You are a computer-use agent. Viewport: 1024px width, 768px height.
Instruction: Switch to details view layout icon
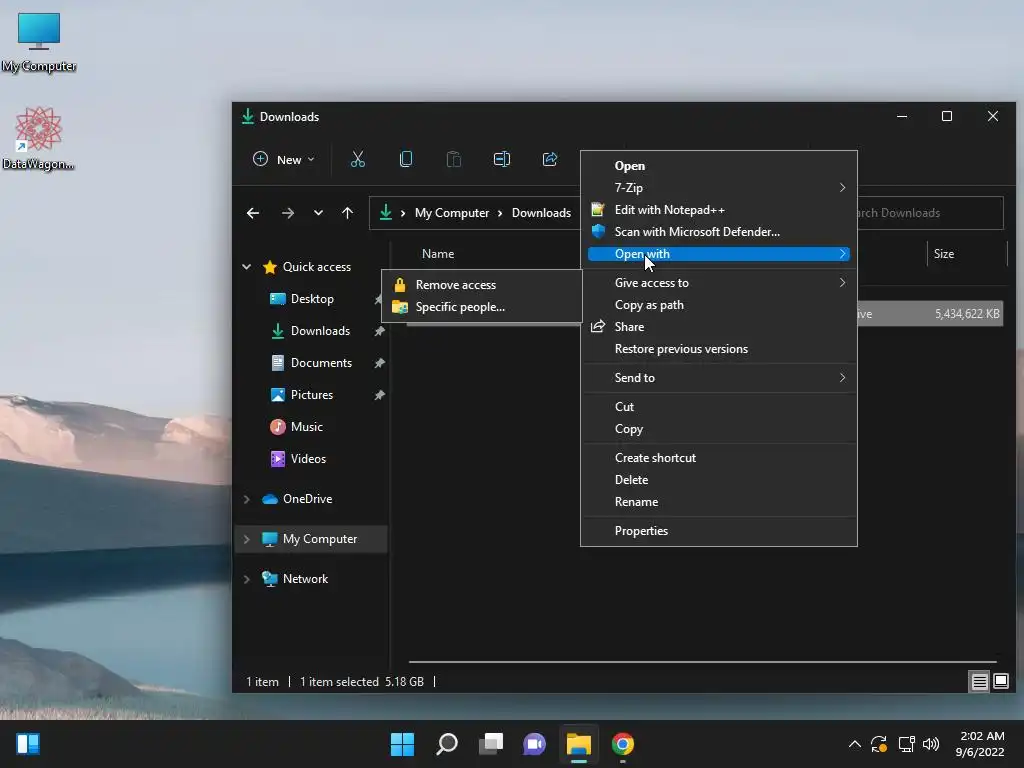tap(979, 682)
